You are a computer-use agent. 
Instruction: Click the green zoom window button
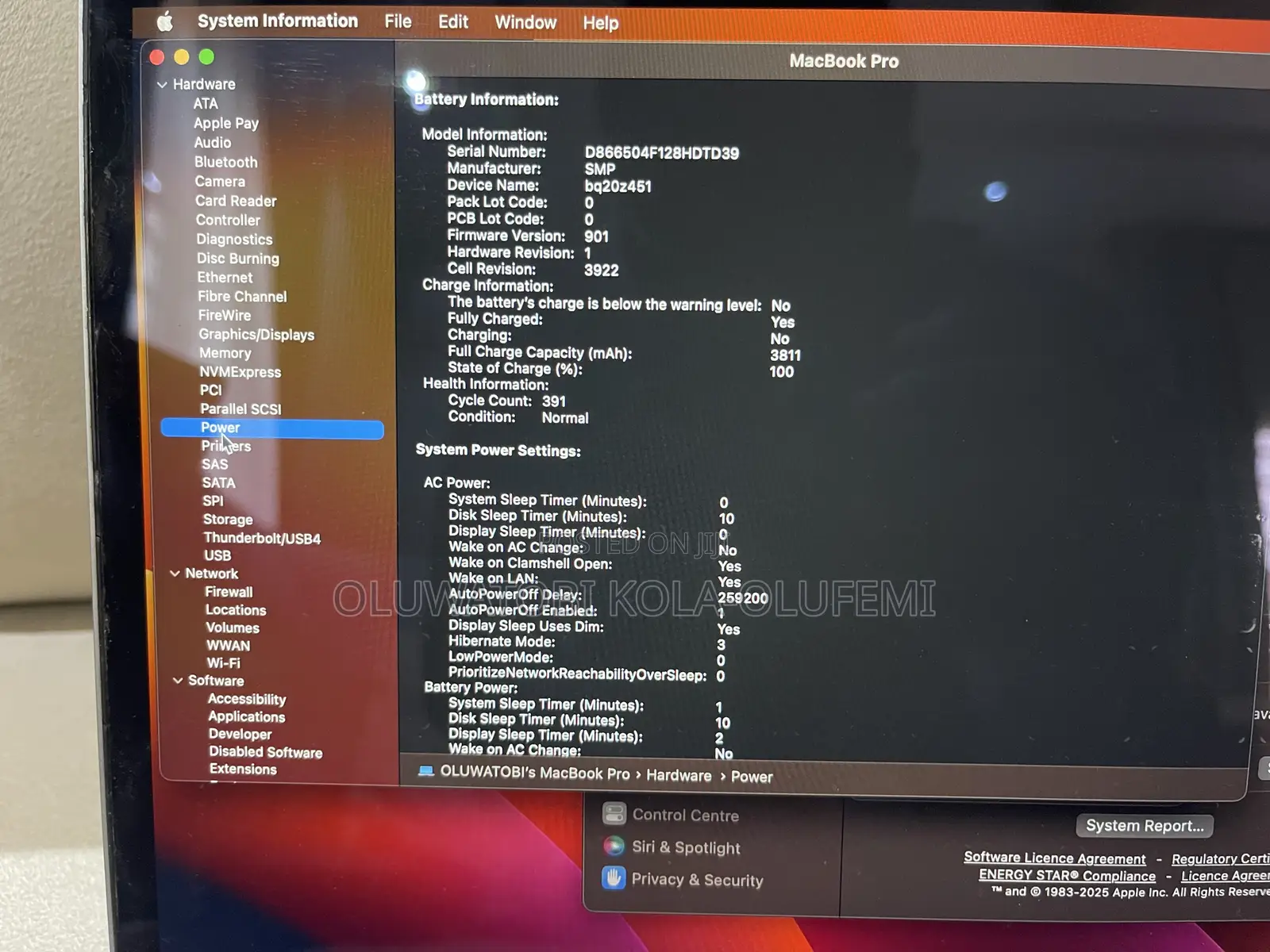click(x=206, y=57)
